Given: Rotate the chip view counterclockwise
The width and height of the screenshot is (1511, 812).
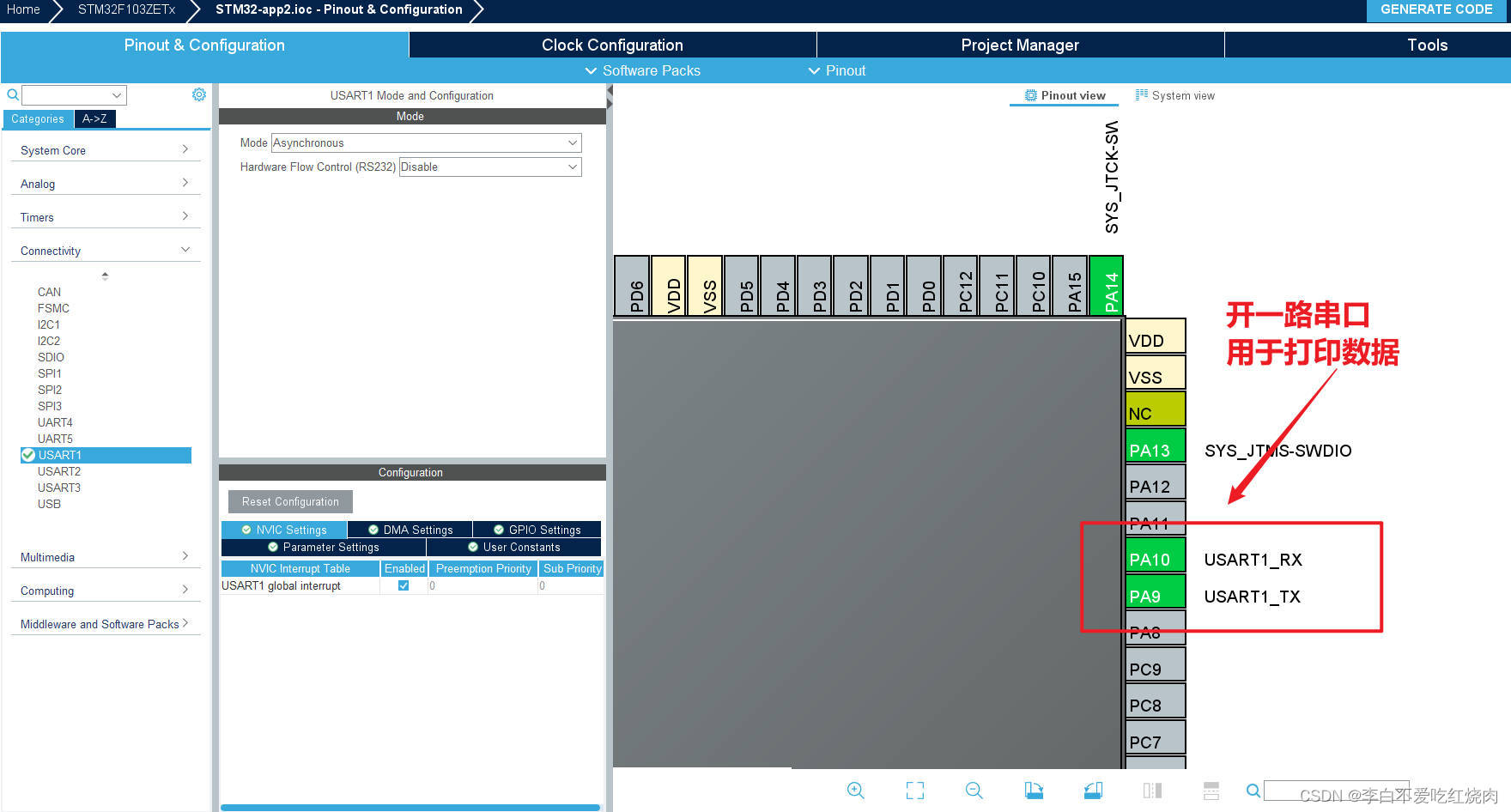Looking at the screenshot, I should tap(1092, 791).
